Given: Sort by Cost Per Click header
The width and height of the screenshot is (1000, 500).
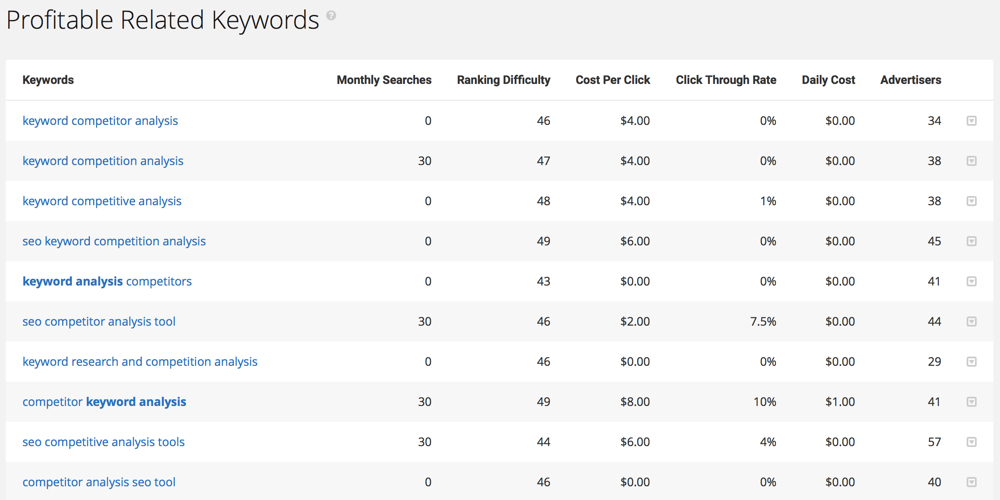Looking at the screenshot, I should point(613,80).
